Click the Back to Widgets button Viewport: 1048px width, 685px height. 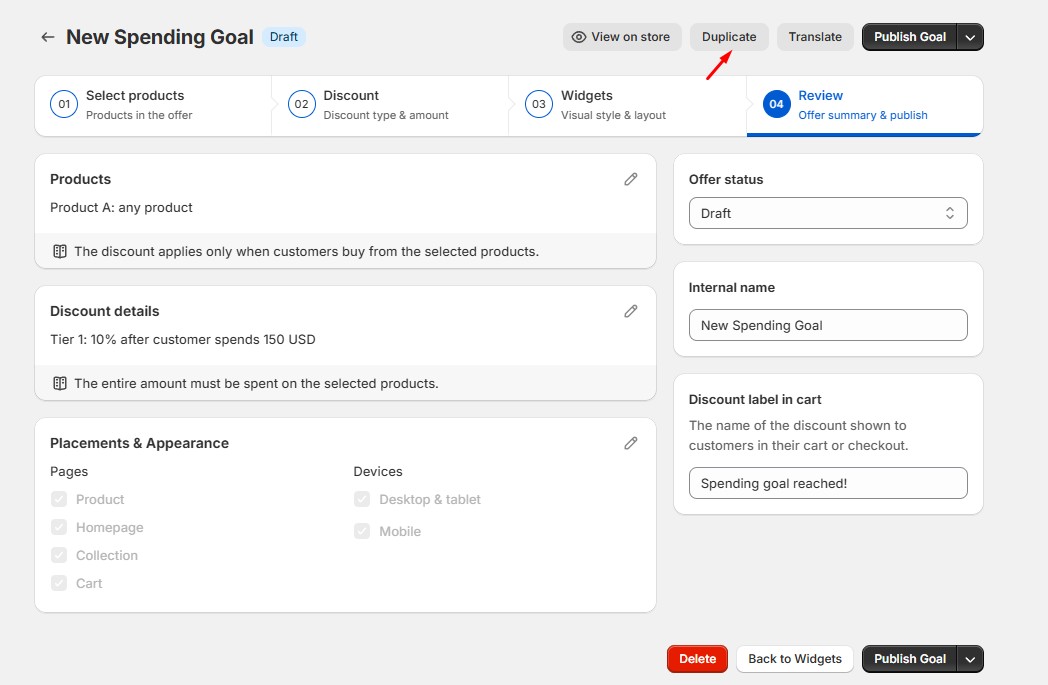795,659
